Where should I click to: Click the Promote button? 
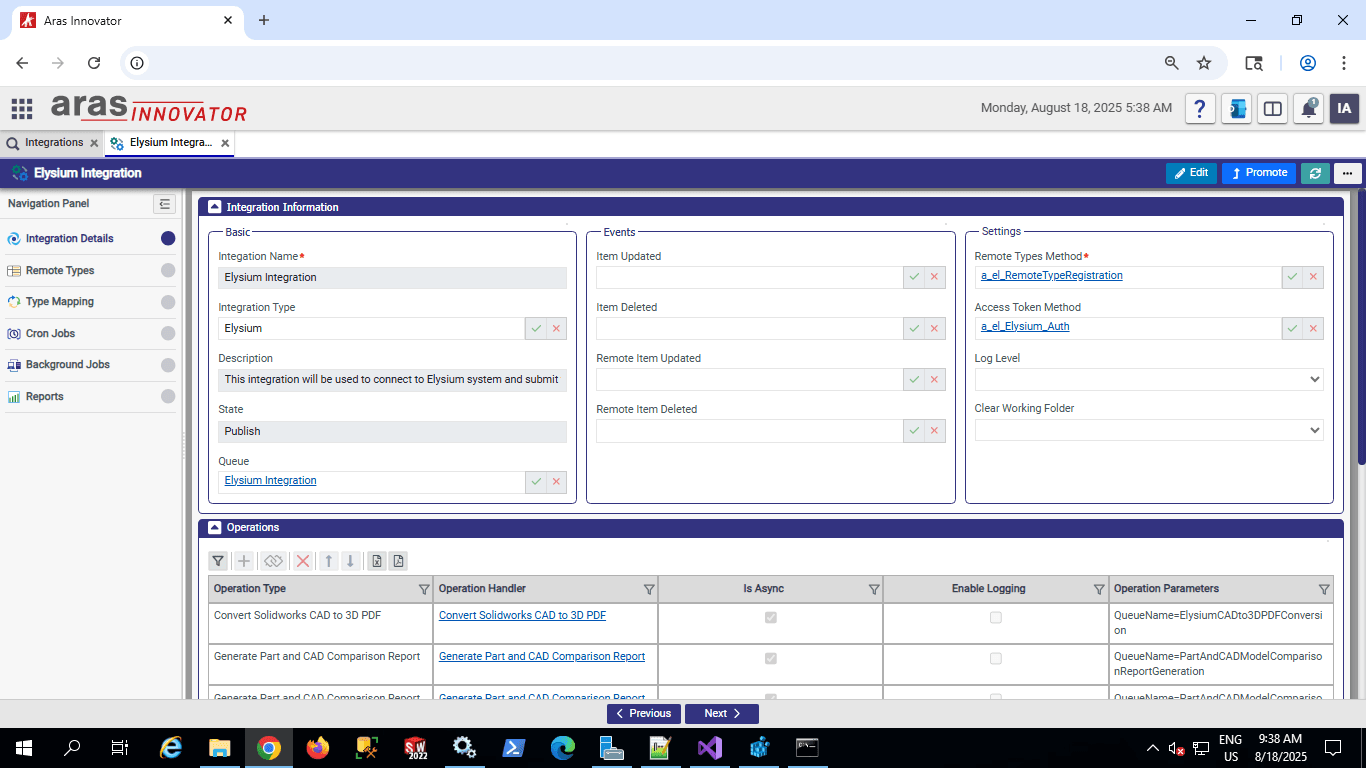[x=1259, y=173]
